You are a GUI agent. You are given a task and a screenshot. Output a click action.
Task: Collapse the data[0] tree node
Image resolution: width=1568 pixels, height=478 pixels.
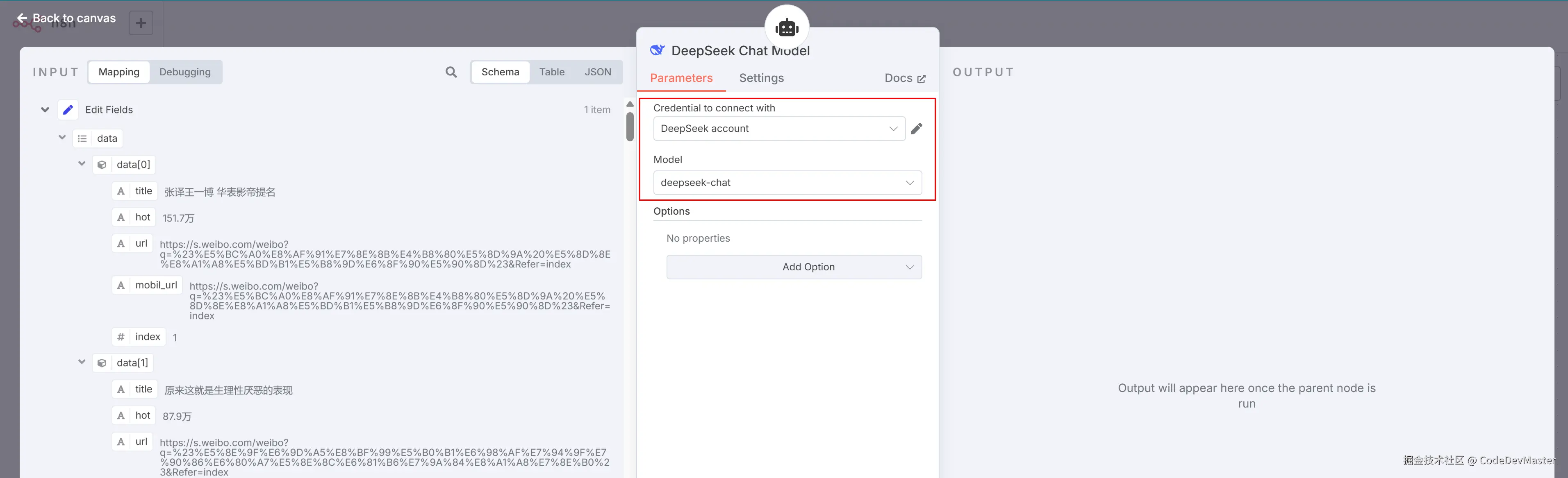[82, 163]
